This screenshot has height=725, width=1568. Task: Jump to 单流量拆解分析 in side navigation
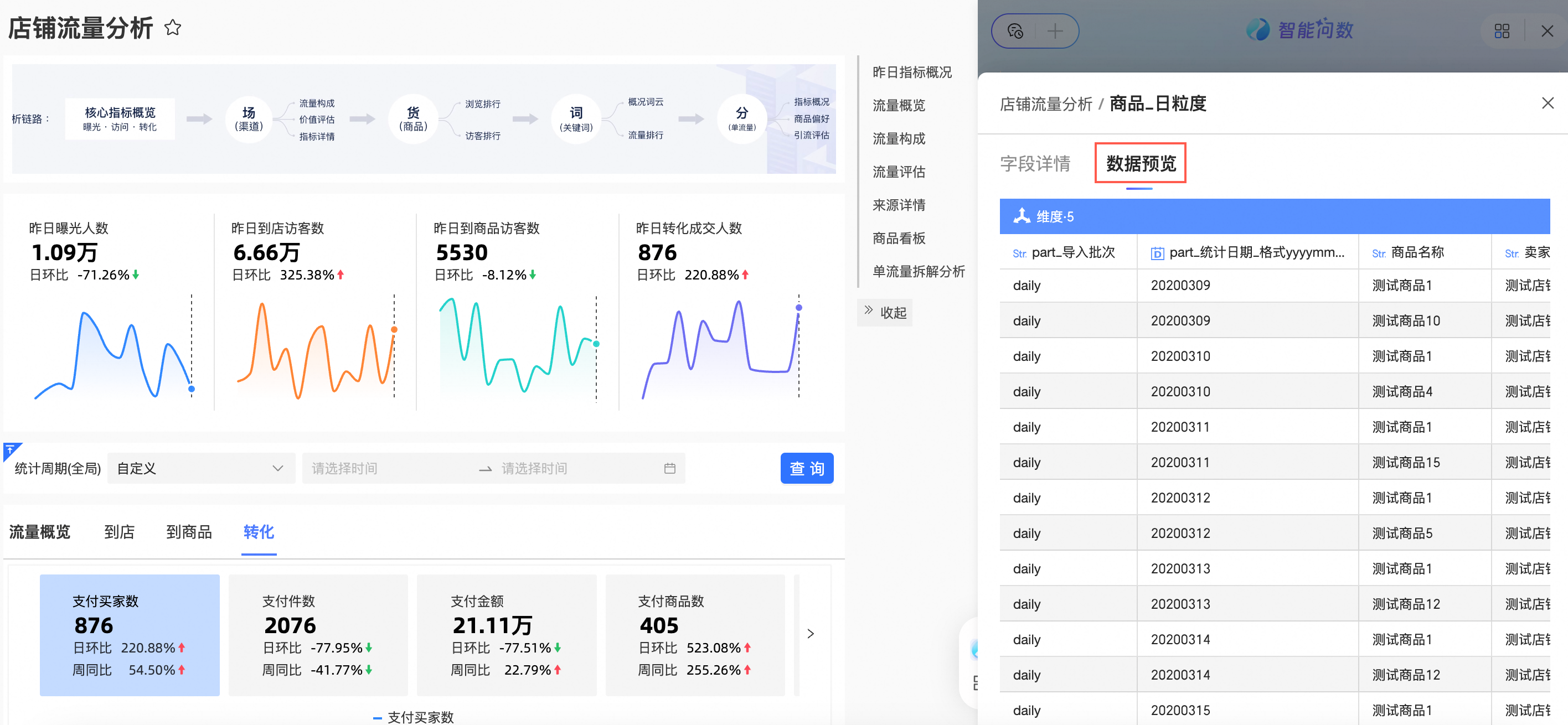click(918, 271)
